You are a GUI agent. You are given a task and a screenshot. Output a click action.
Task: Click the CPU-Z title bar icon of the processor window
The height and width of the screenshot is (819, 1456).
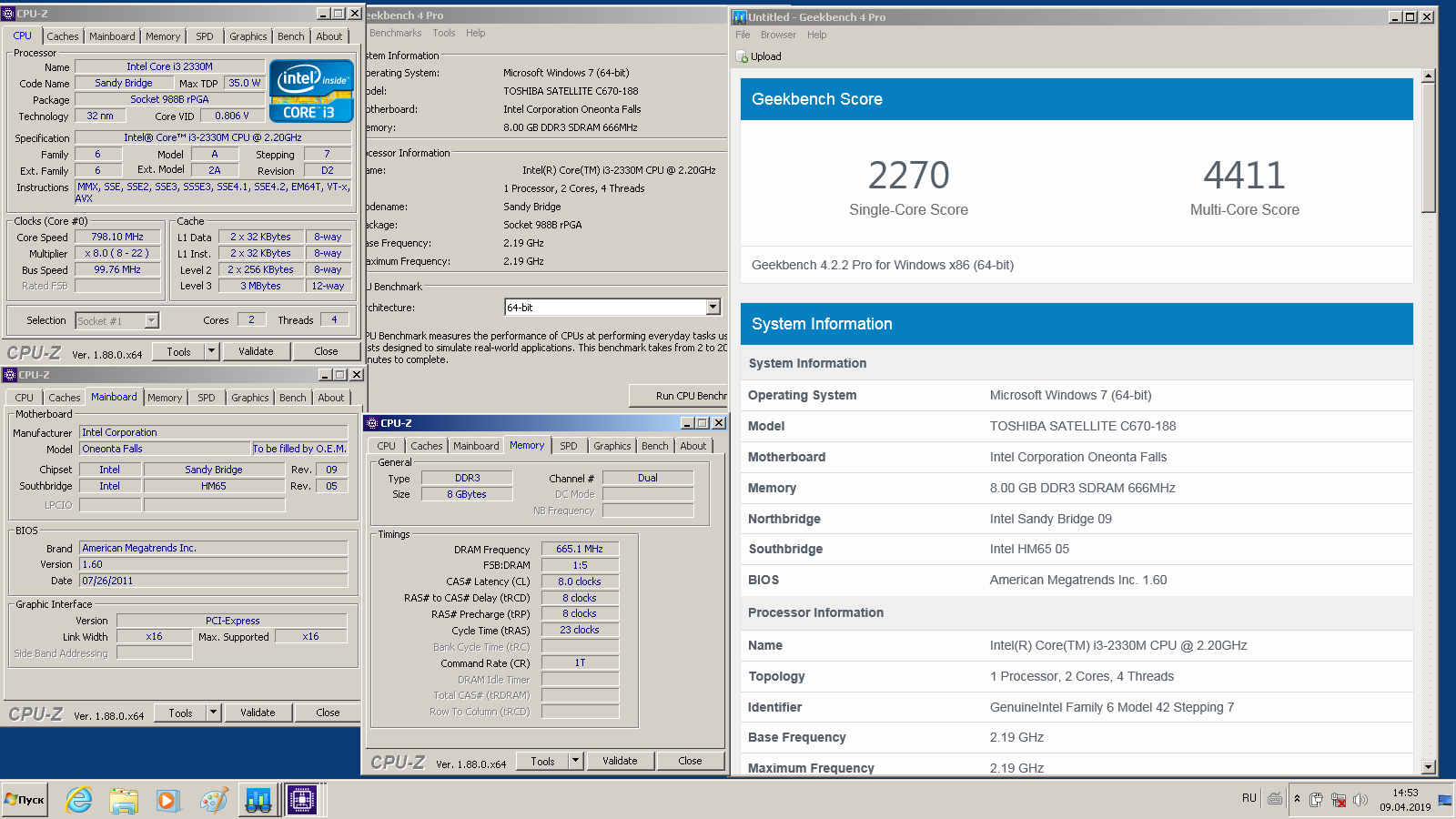coord(8,14)
